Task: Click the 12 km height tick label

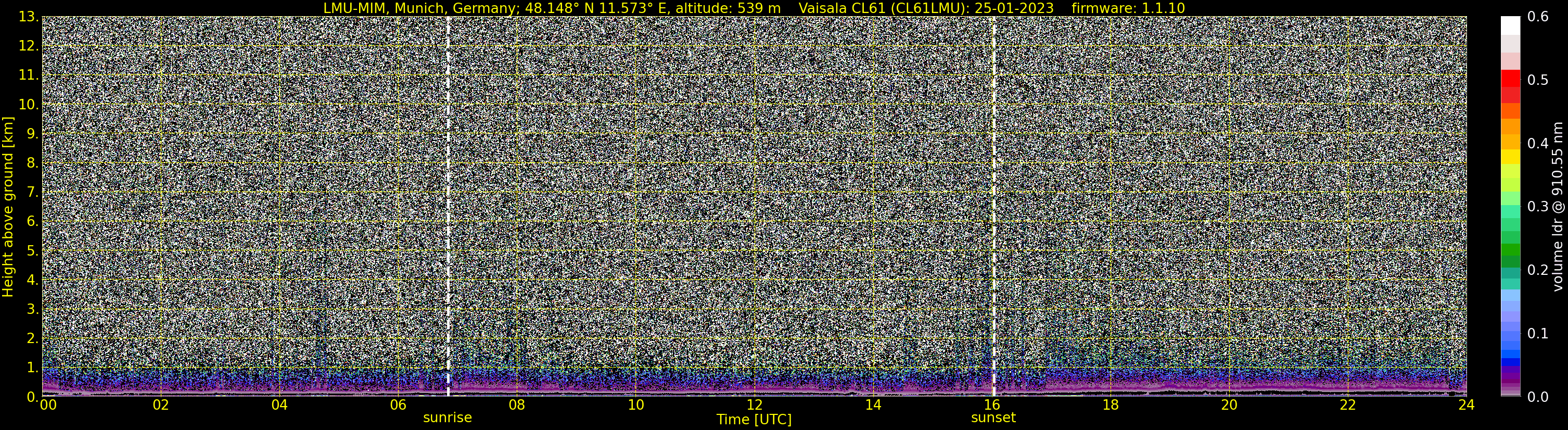Action: tap(28, 46)
